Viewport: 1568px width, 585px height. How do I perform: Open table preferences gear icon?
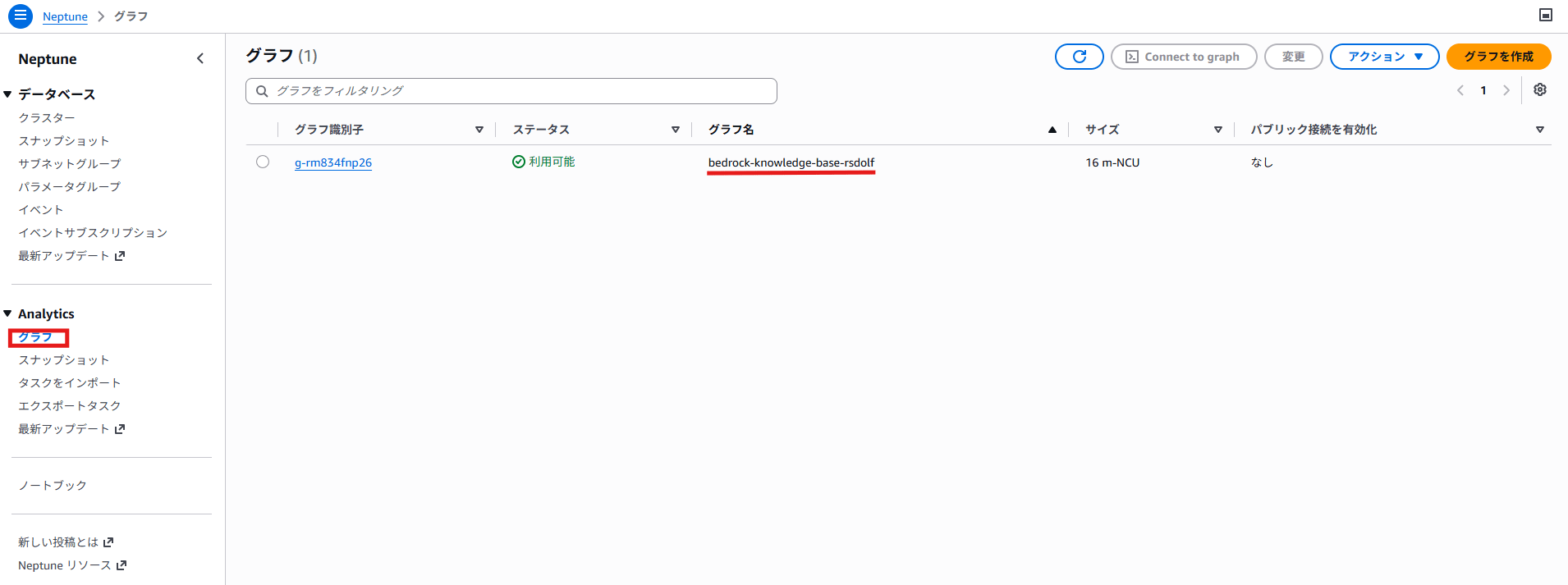[1540, 89]
